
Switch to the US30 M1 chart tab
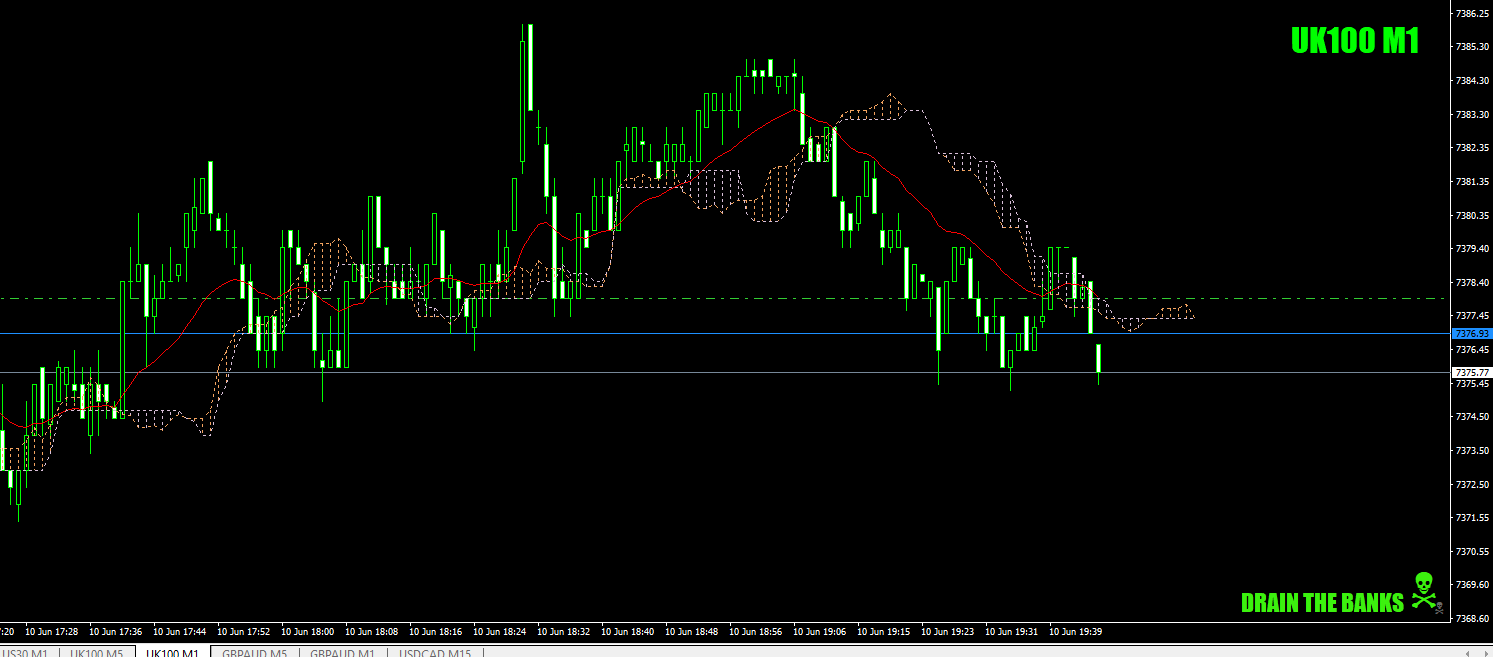(x=25, y=650)
